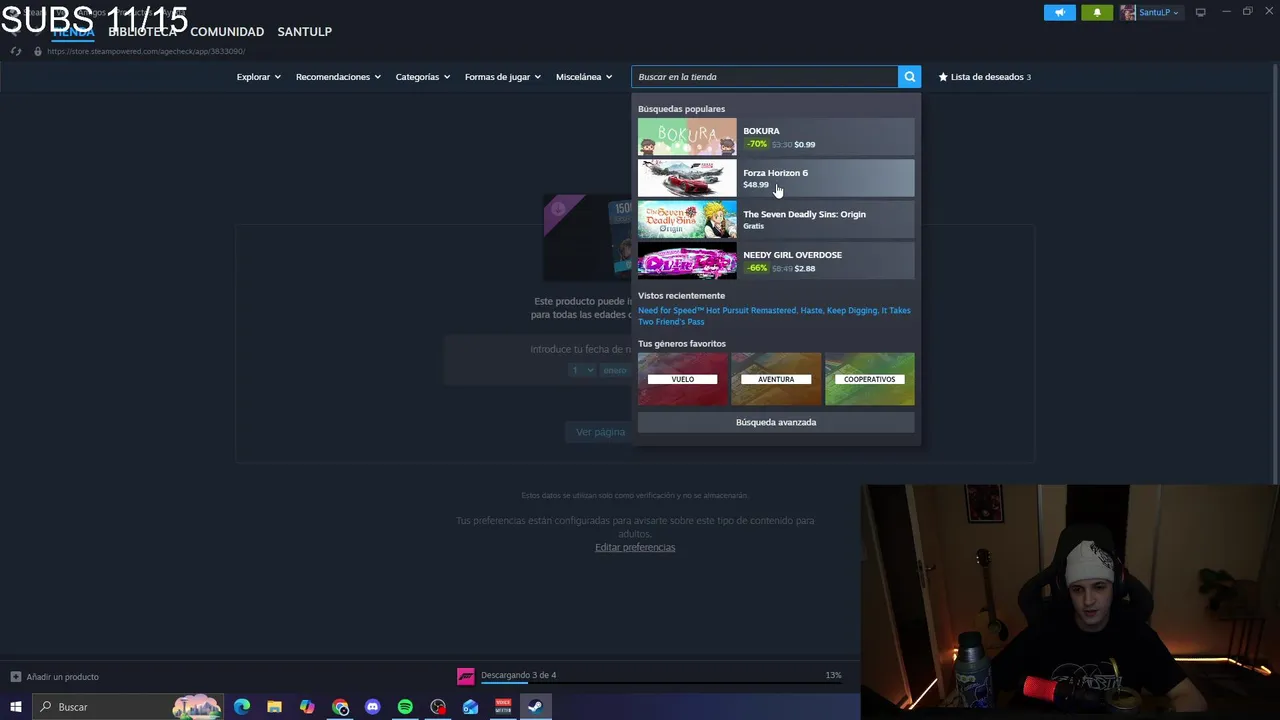Open Discord from taskbar
This screenshot has height=720, width=1280.
tap(372, 707)
